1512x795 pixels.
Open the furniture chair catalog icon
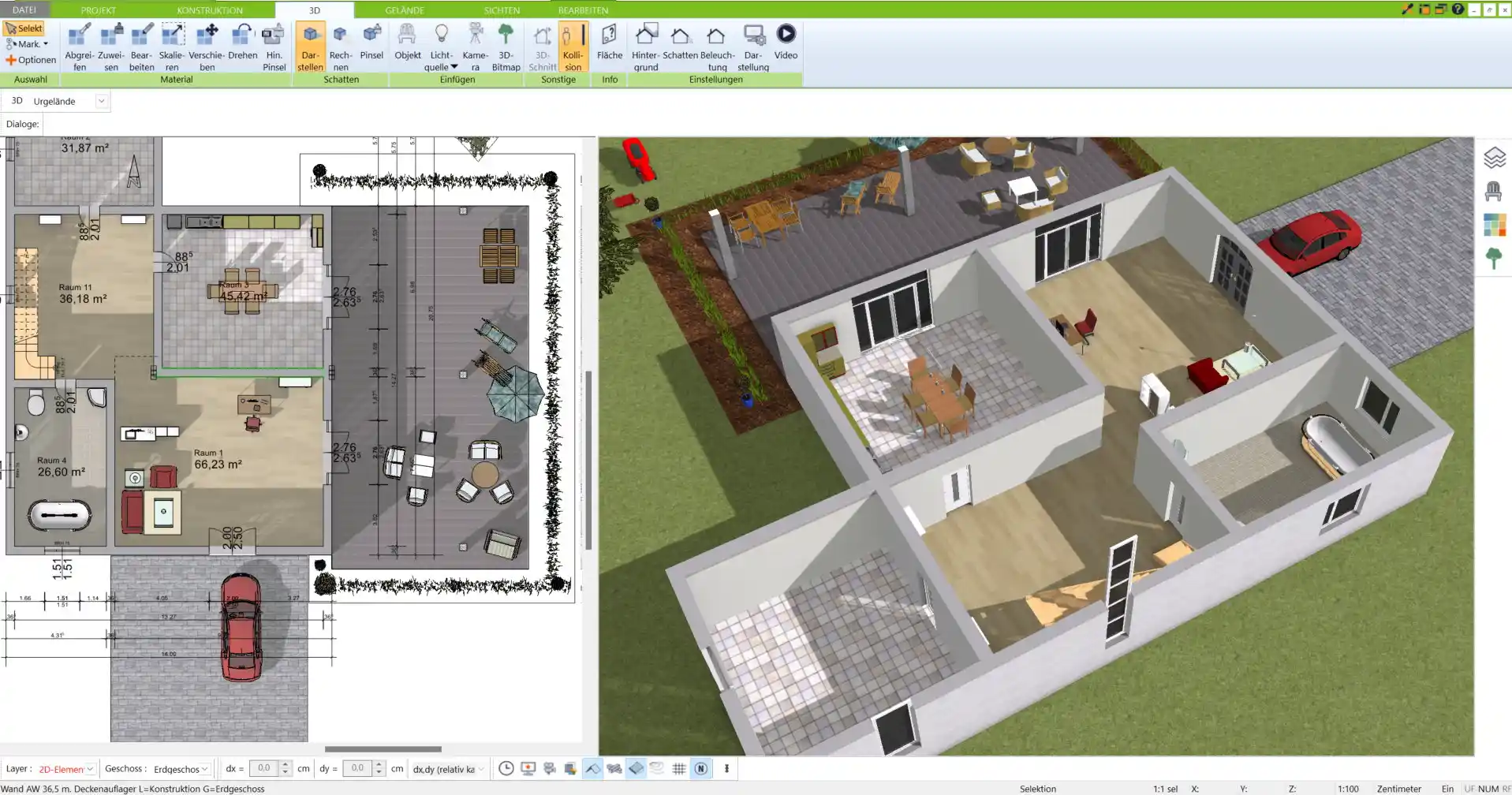pyautogui.click(x=1493, y=191)
